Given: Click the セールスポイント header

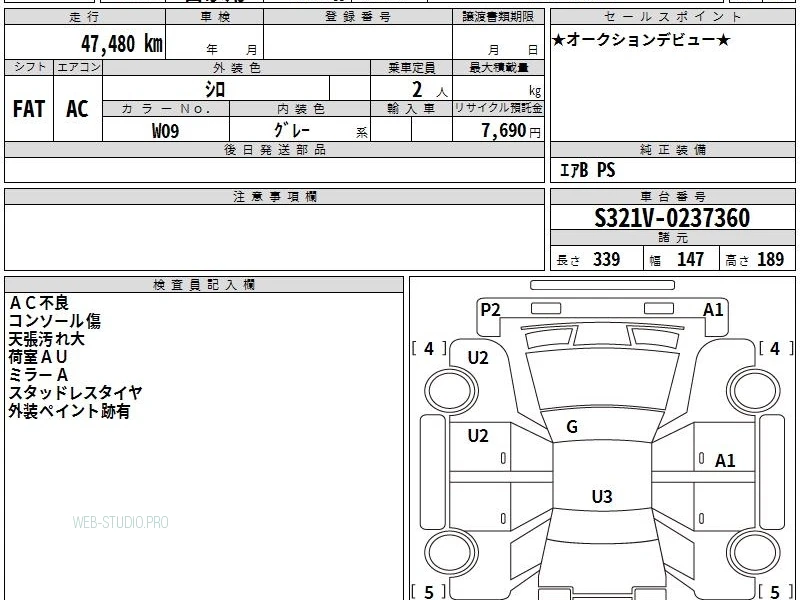Looking at the screenshot, I should [672, 16].
